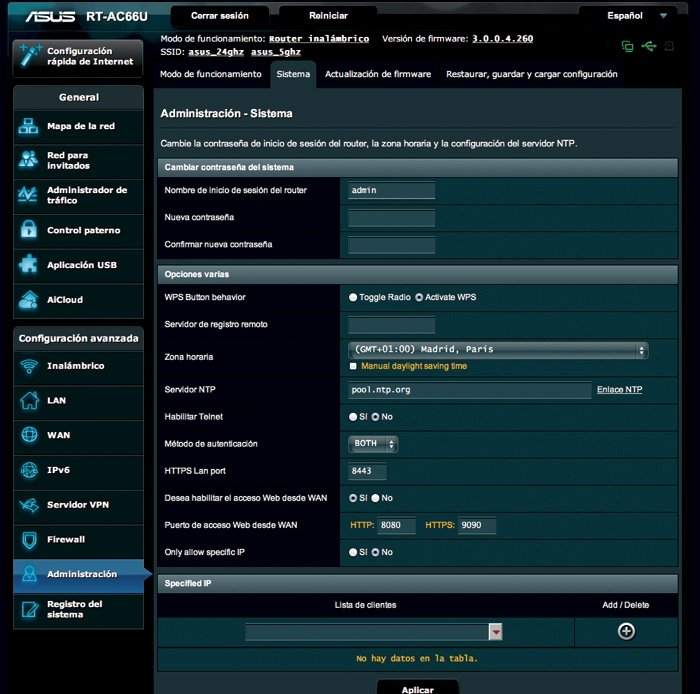Open the Método de autenticación BOTH dropdown
700x694 pixels.
[373, 444]
